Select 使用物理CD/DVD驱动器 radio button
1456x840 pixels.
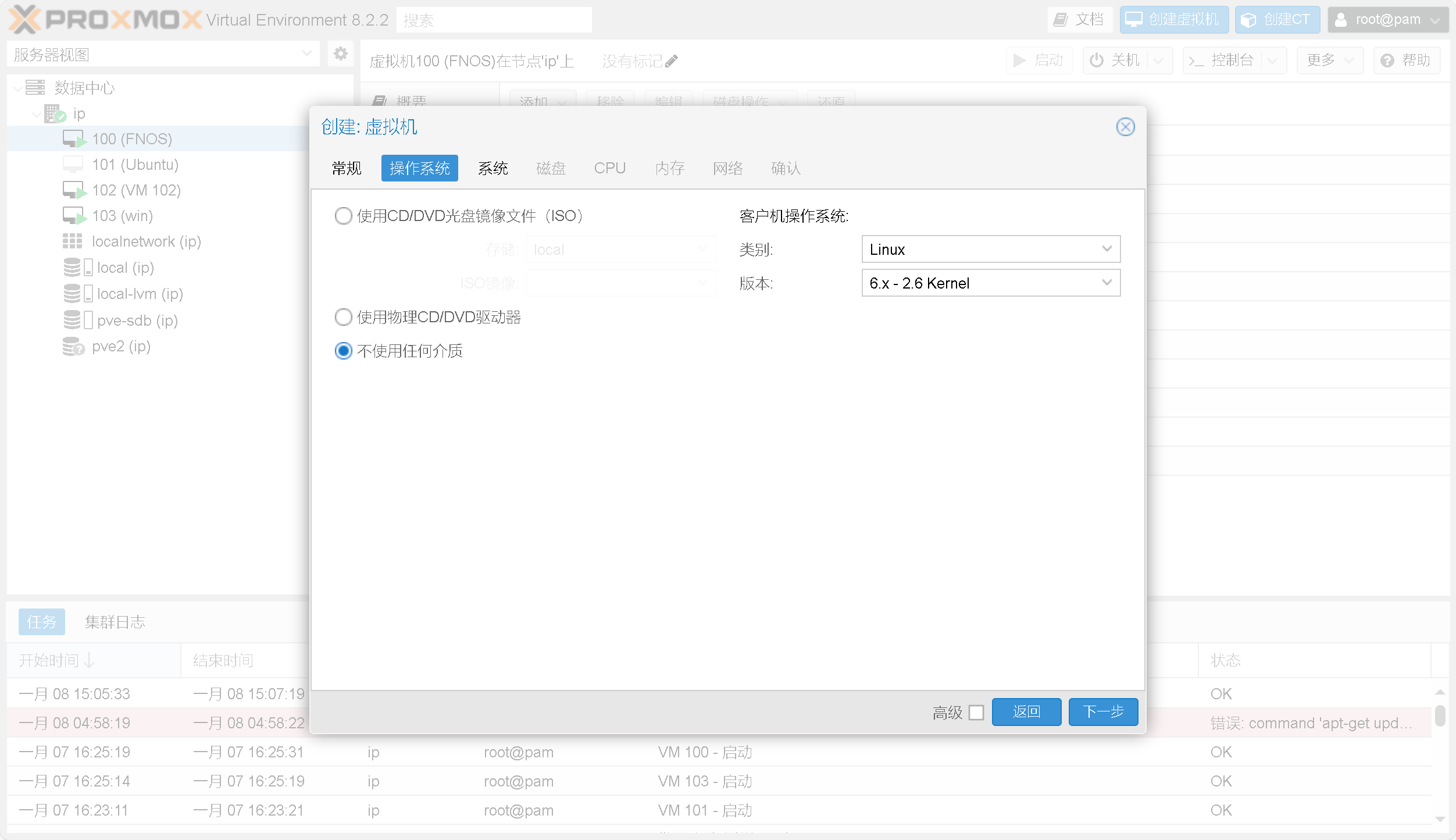343,317
